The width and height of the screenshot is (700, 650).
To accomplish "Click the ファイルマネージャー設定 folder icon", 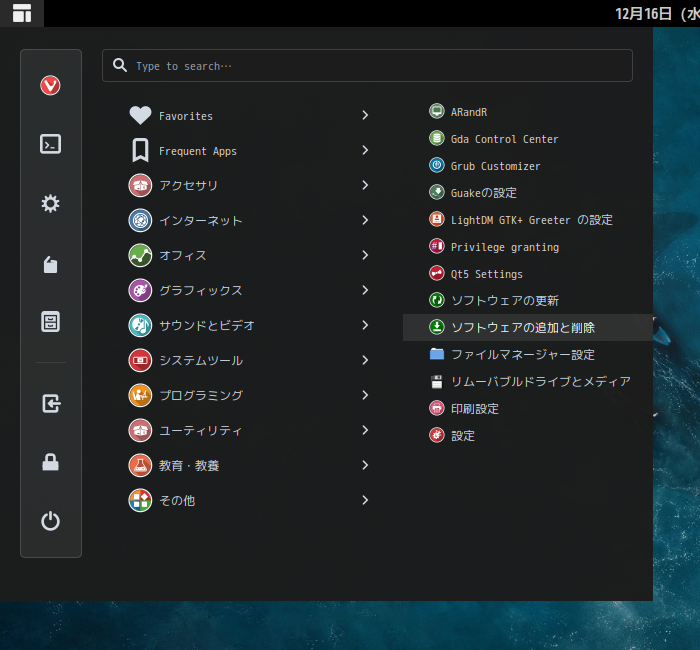I will coord(437,354).
